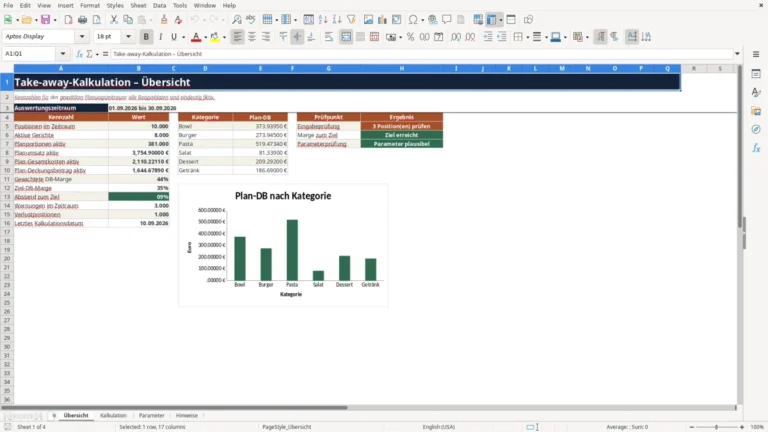
Task: Click row 5 header
Action: [x=7, y=126]
